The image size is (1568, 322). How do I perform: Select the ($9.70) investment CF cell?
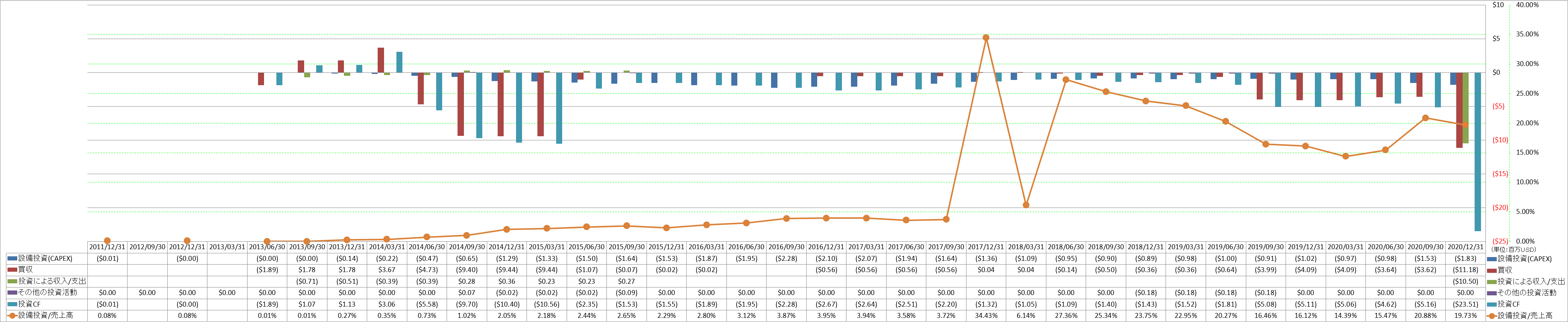point(467,304)
